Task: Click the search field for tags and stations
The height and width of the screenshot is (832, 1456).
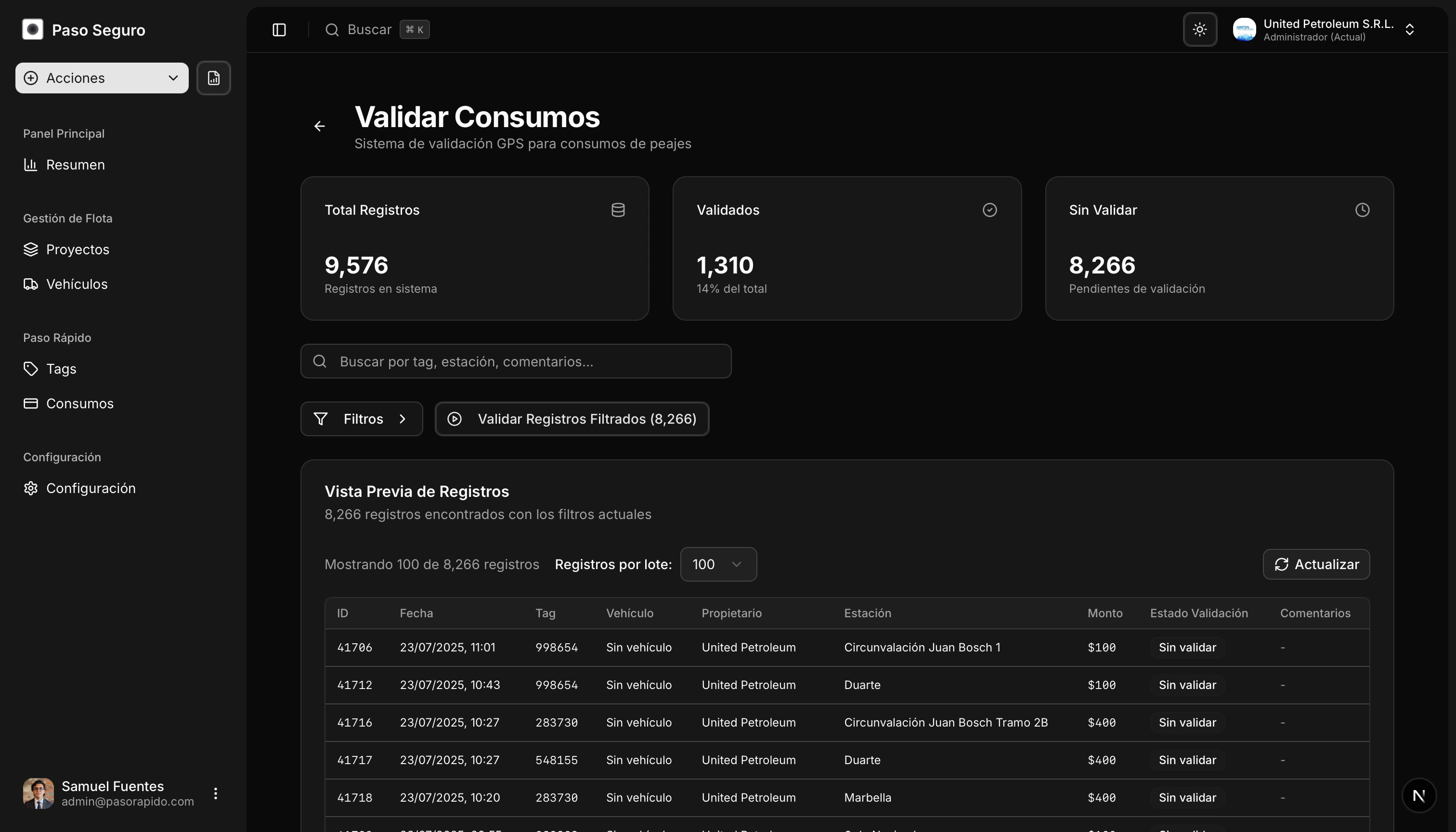Action: pos(516,361)
